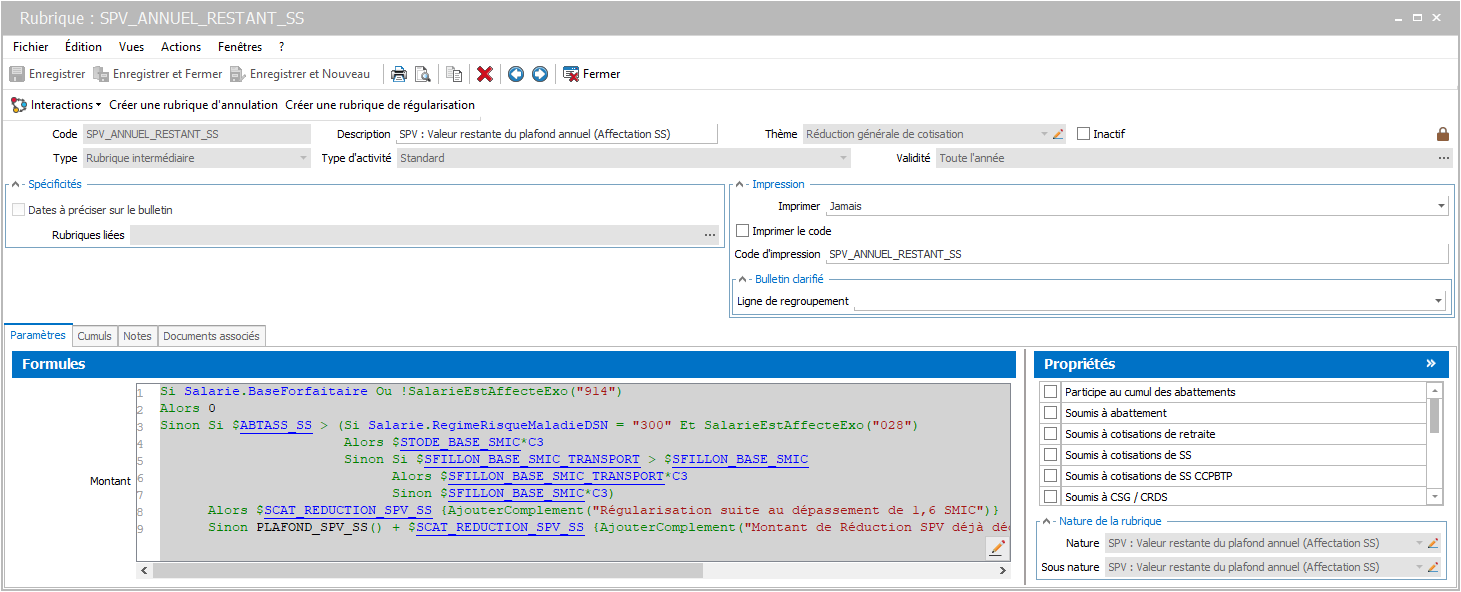Click the ellipsis button for Validité
1461x592 pixels.
click(x=1444, y=158)
